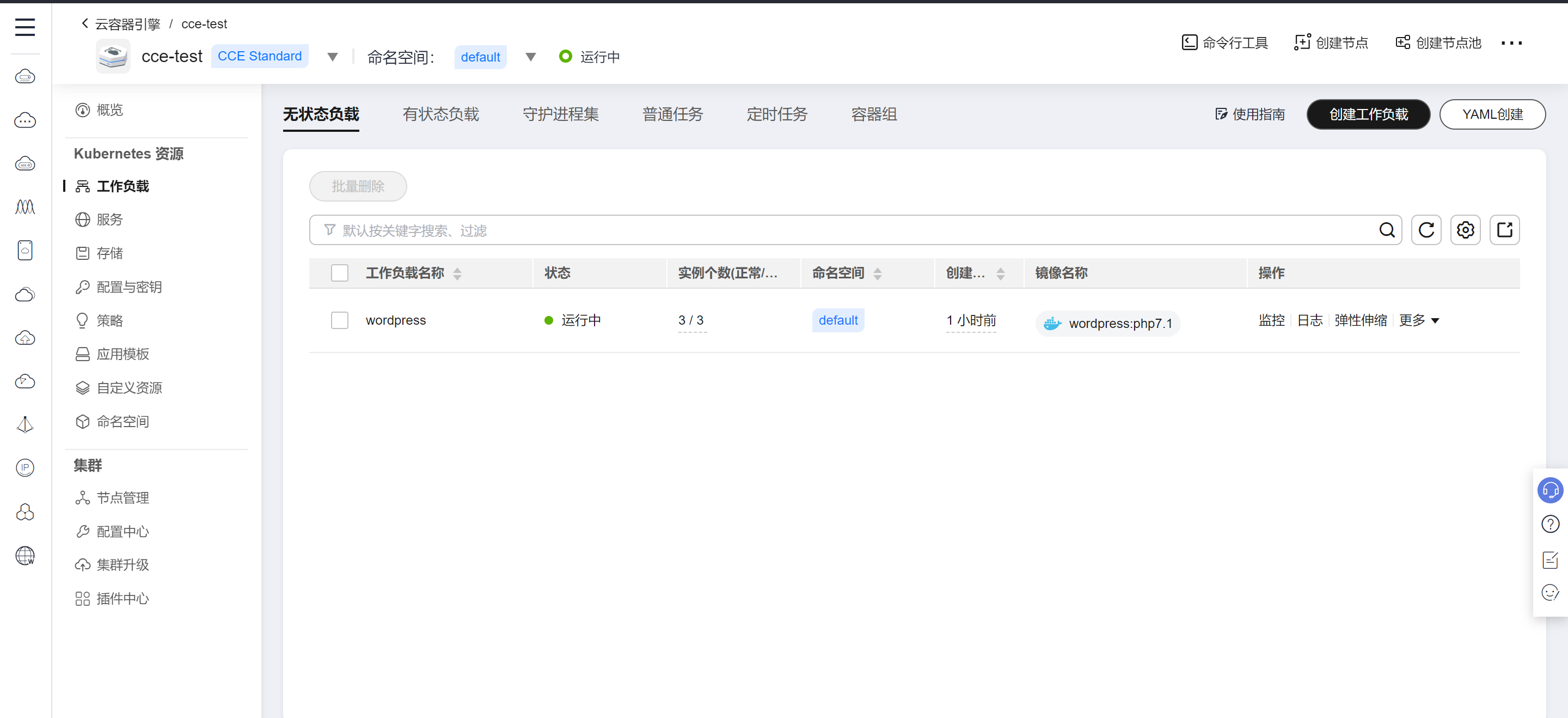Viewport: 1568px width, 718px height.
Task: Click the cloud upload icon in rail
Action: coord(25,338)
